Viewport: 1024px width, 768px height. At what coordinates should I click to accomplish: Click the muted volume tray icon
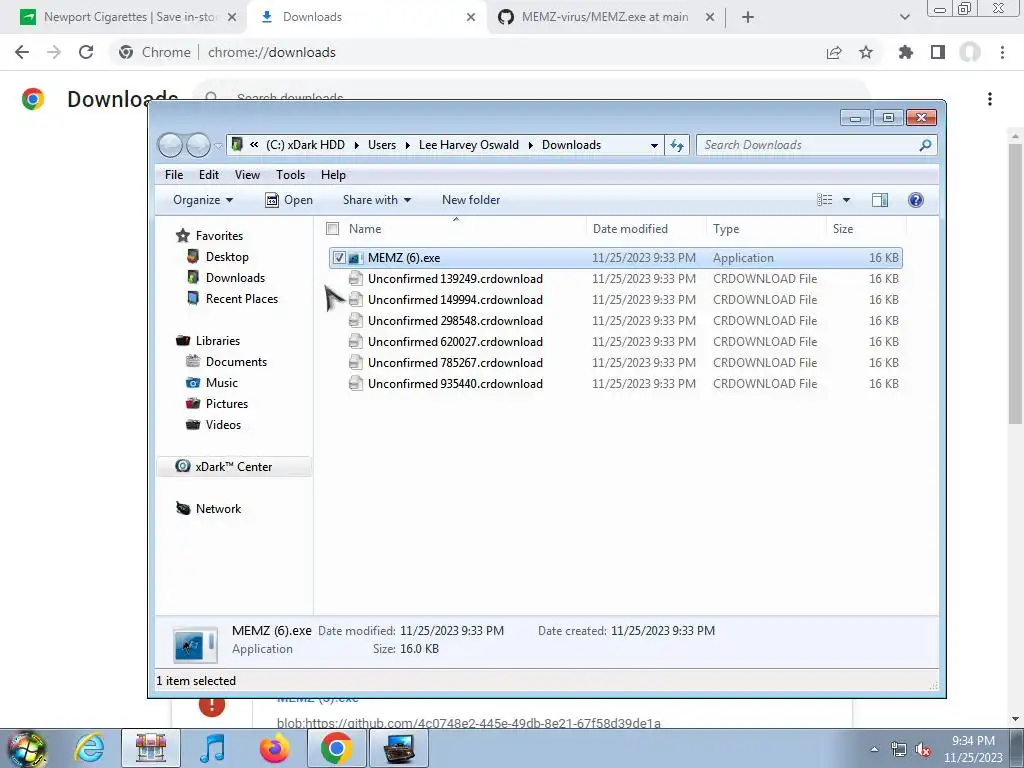[x=923, y=750]
